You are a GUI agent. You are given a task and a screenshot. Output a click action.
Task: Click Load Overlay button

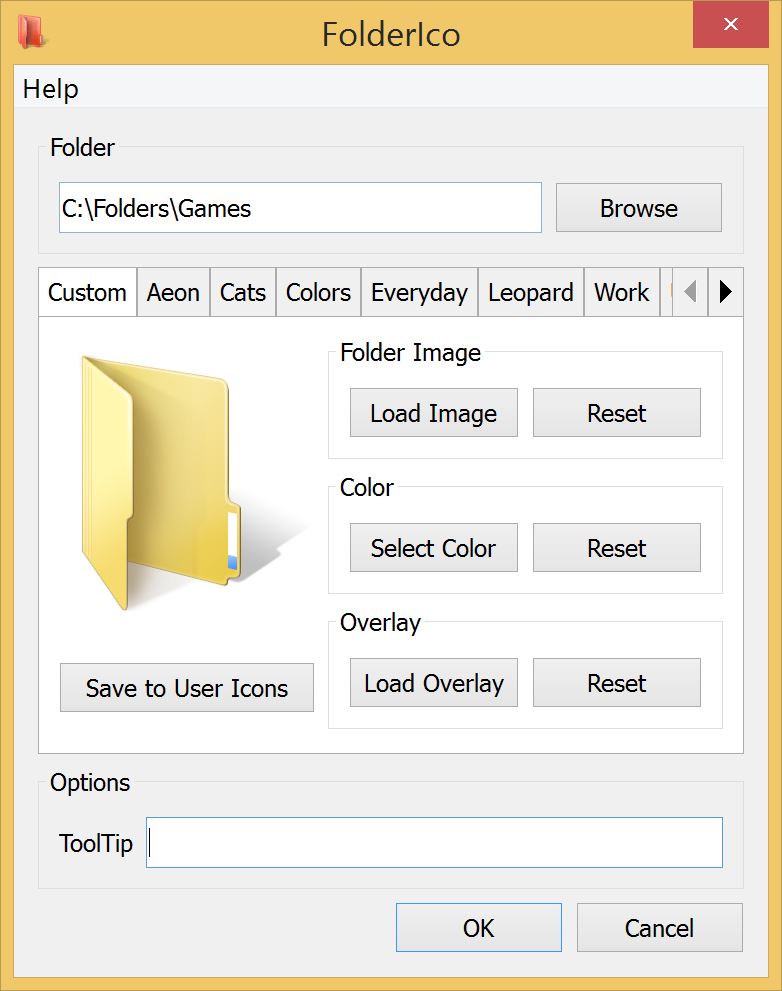point(433,683)
